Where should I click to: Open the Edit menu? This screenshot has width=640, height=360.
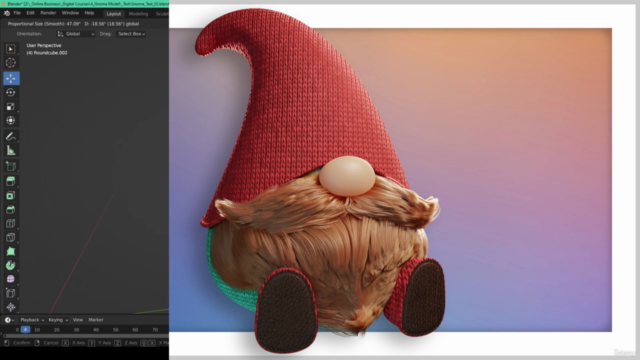click(31, 13)
